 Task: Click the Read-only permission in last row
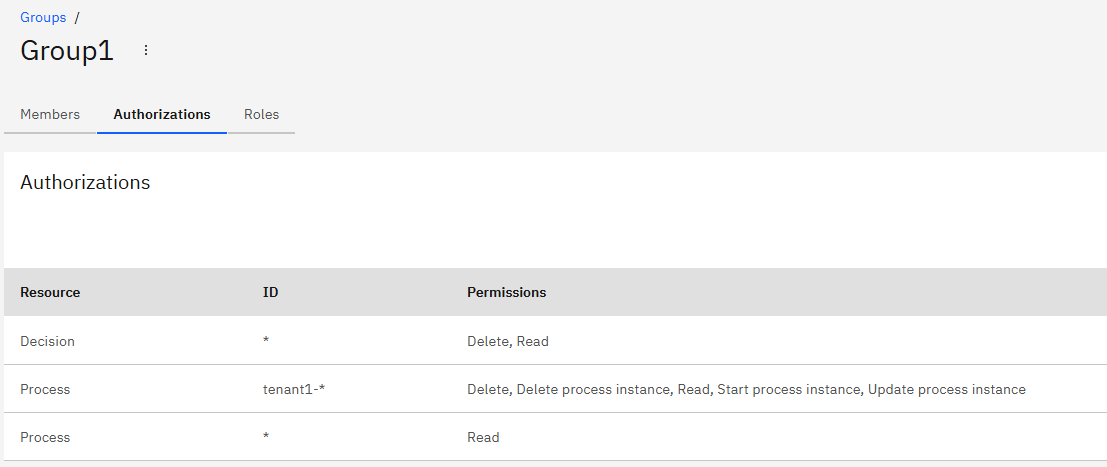[483, 437]
